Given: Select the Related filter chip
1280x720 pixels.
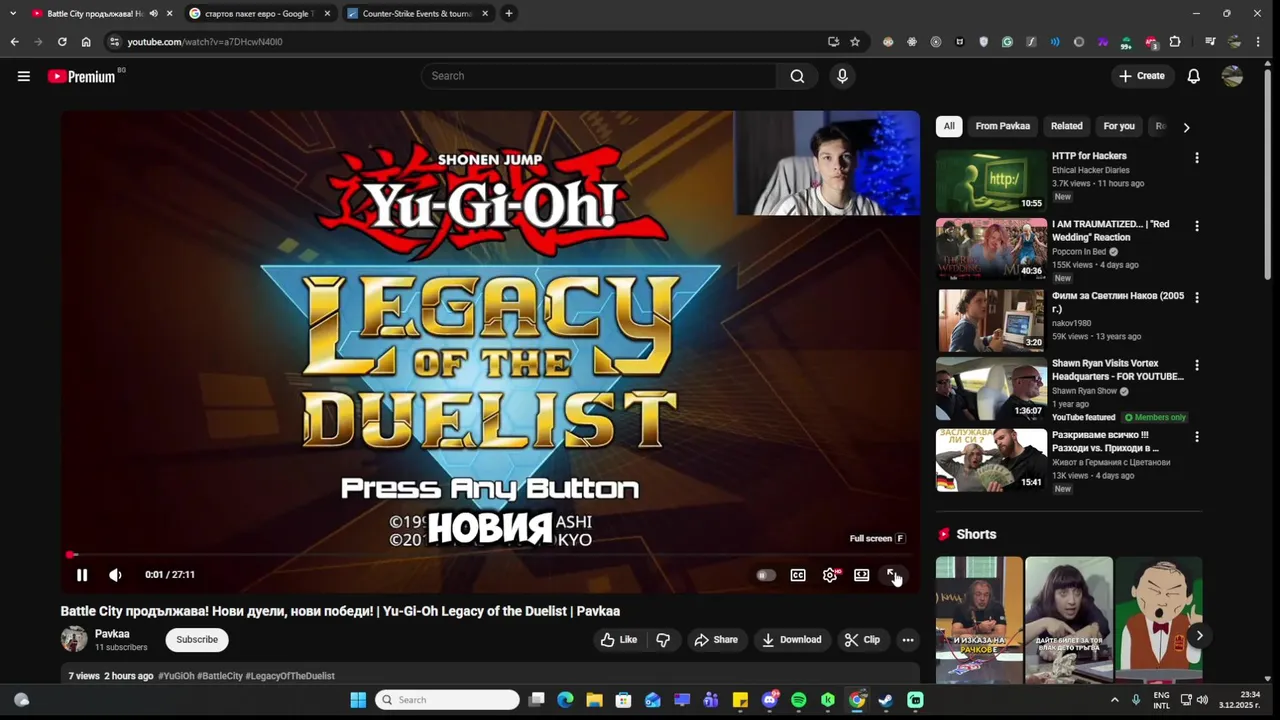Looking at the screenshot, I should click(1067, 126).
